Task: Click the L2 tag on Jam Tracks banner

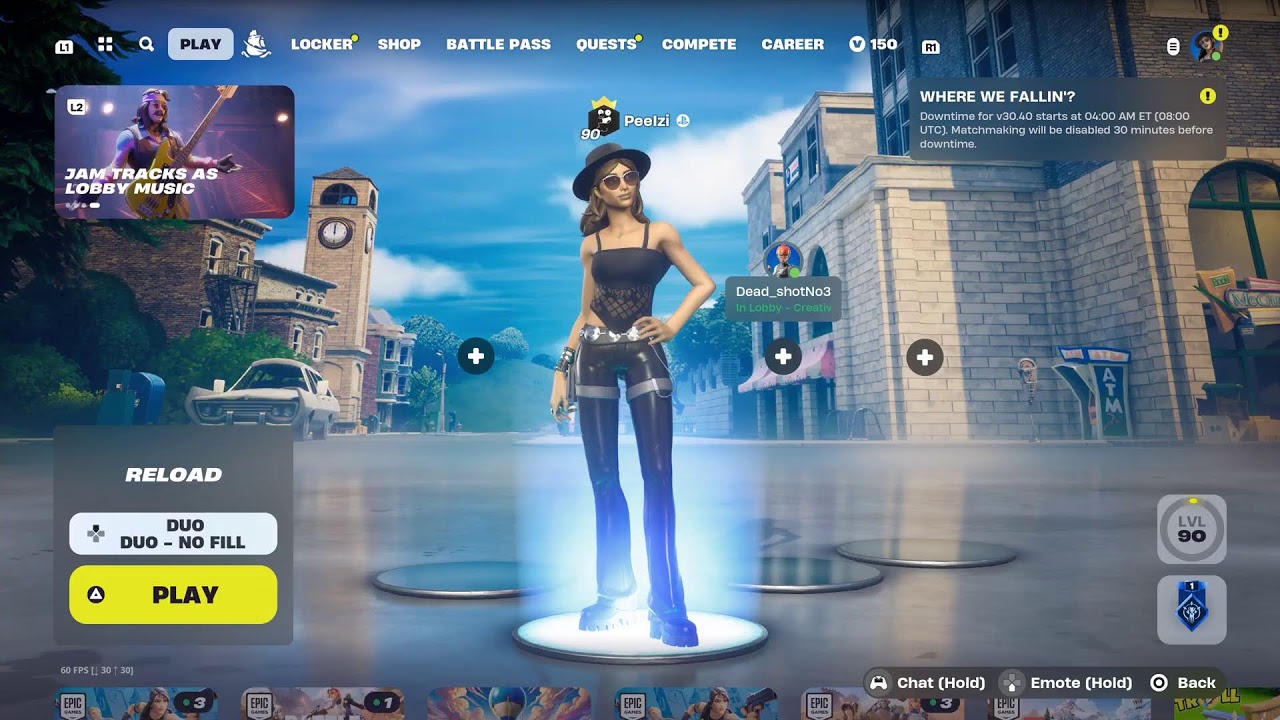Action: 76,106
